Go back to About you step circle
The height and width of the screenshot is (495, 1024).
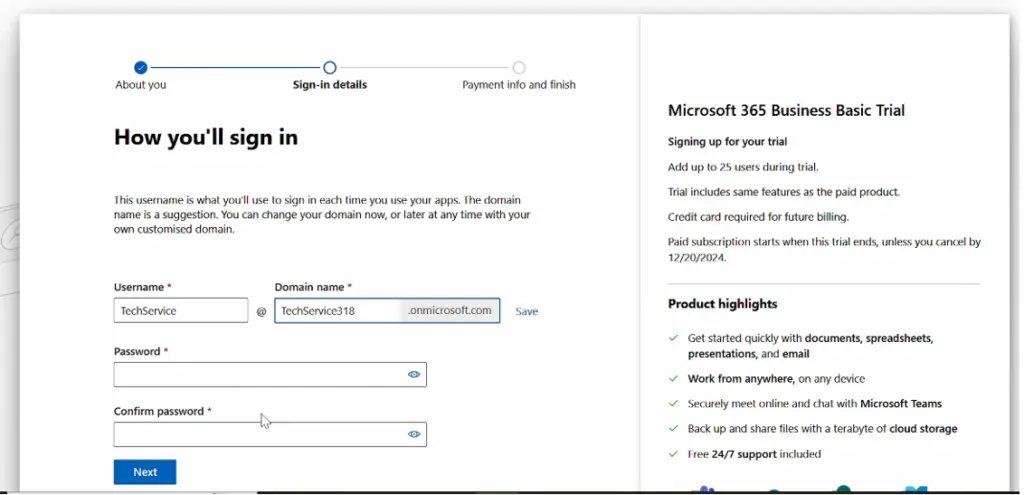tap(140, 67)
